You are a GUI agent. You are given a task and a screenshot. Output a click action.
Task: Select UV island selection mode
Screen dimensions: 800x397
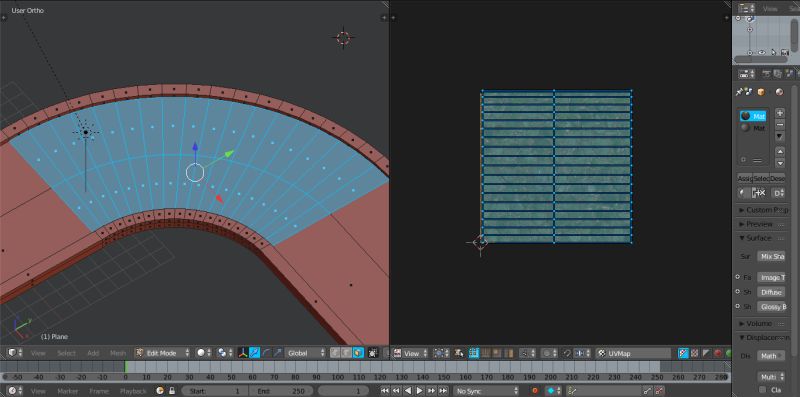click(x=509, y=353)
